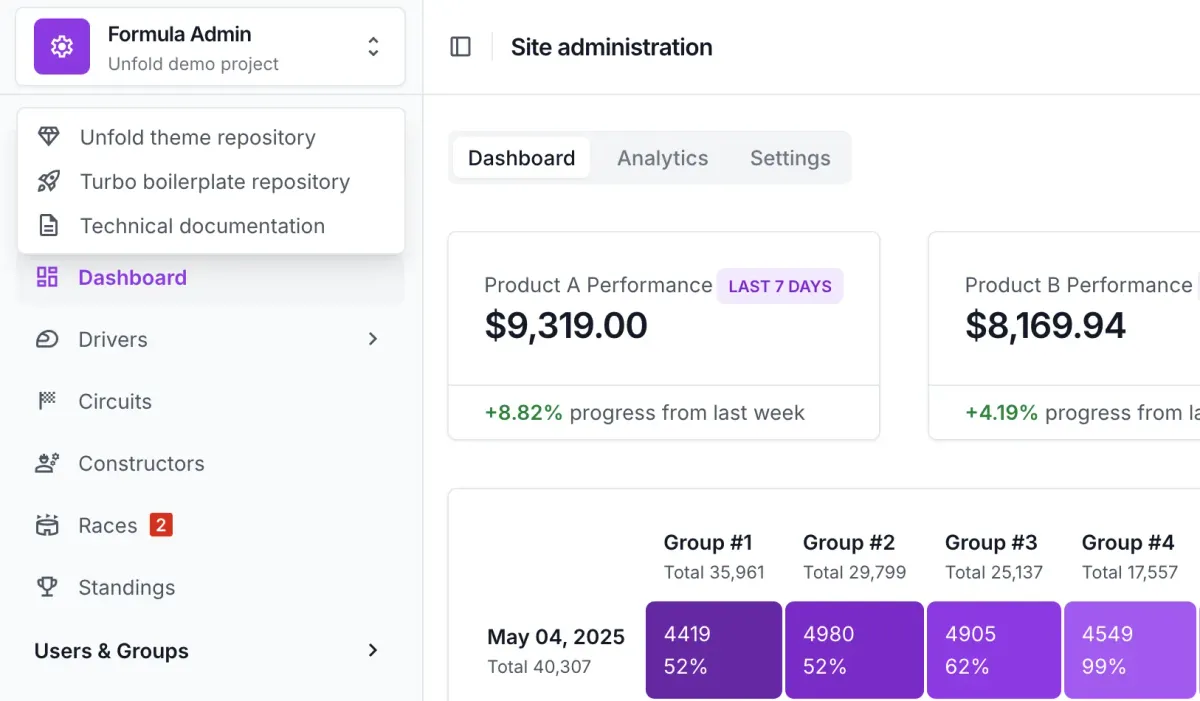Click the document icon for Technical documentation
The width and height of the screenshot is (1200, 701).
click(48, 225)
